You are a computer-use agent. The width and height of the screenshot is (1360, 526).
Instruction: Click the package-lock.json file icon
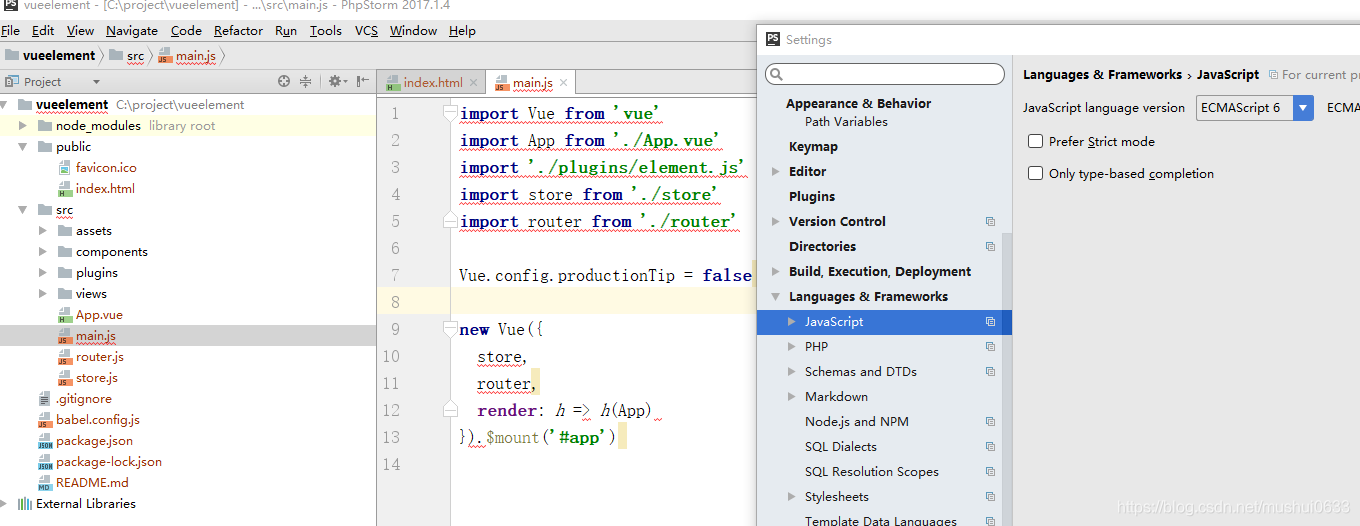pyautogui.click(x=45, y=462)
